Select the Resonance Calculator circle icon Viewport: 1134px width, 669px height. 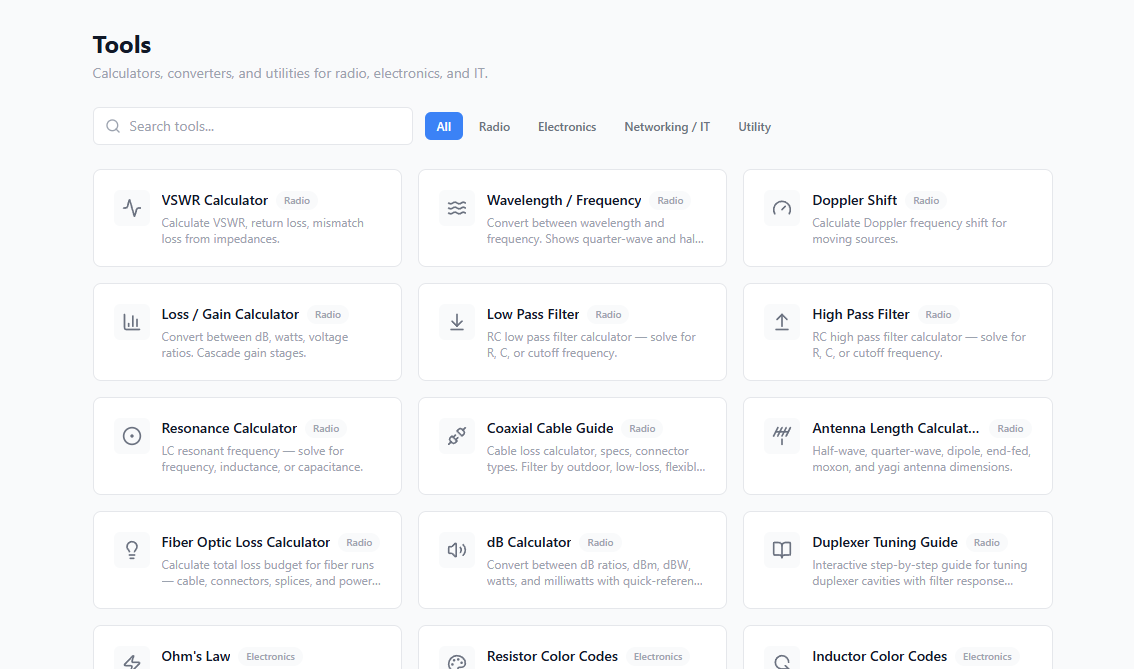(x=132, y=436)
